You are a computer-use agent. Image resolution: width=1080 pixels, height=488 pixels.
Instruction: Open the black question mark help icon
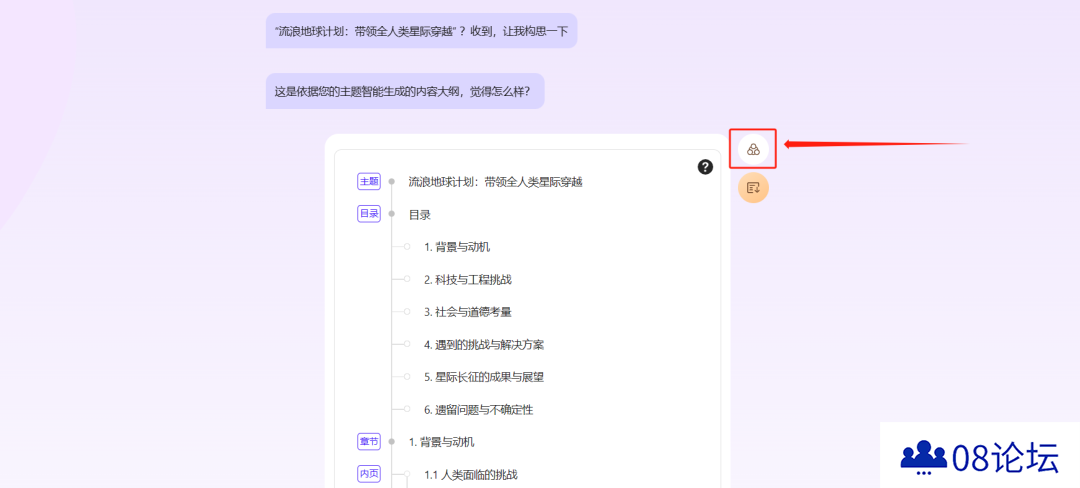(705, 167)
